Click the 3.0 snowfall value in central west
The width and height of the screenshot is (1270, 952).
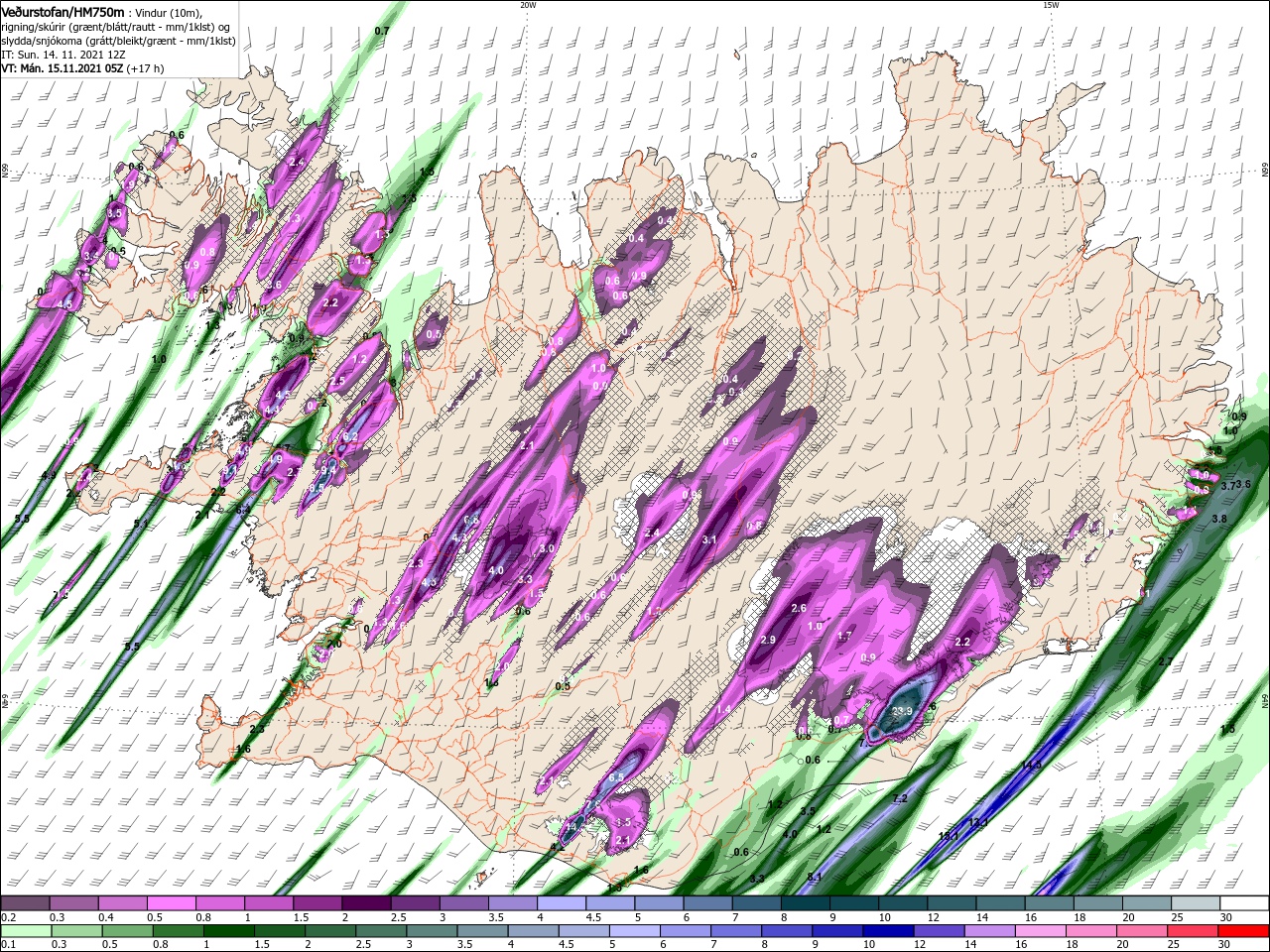pyautogui.click(x=546, y=548)
